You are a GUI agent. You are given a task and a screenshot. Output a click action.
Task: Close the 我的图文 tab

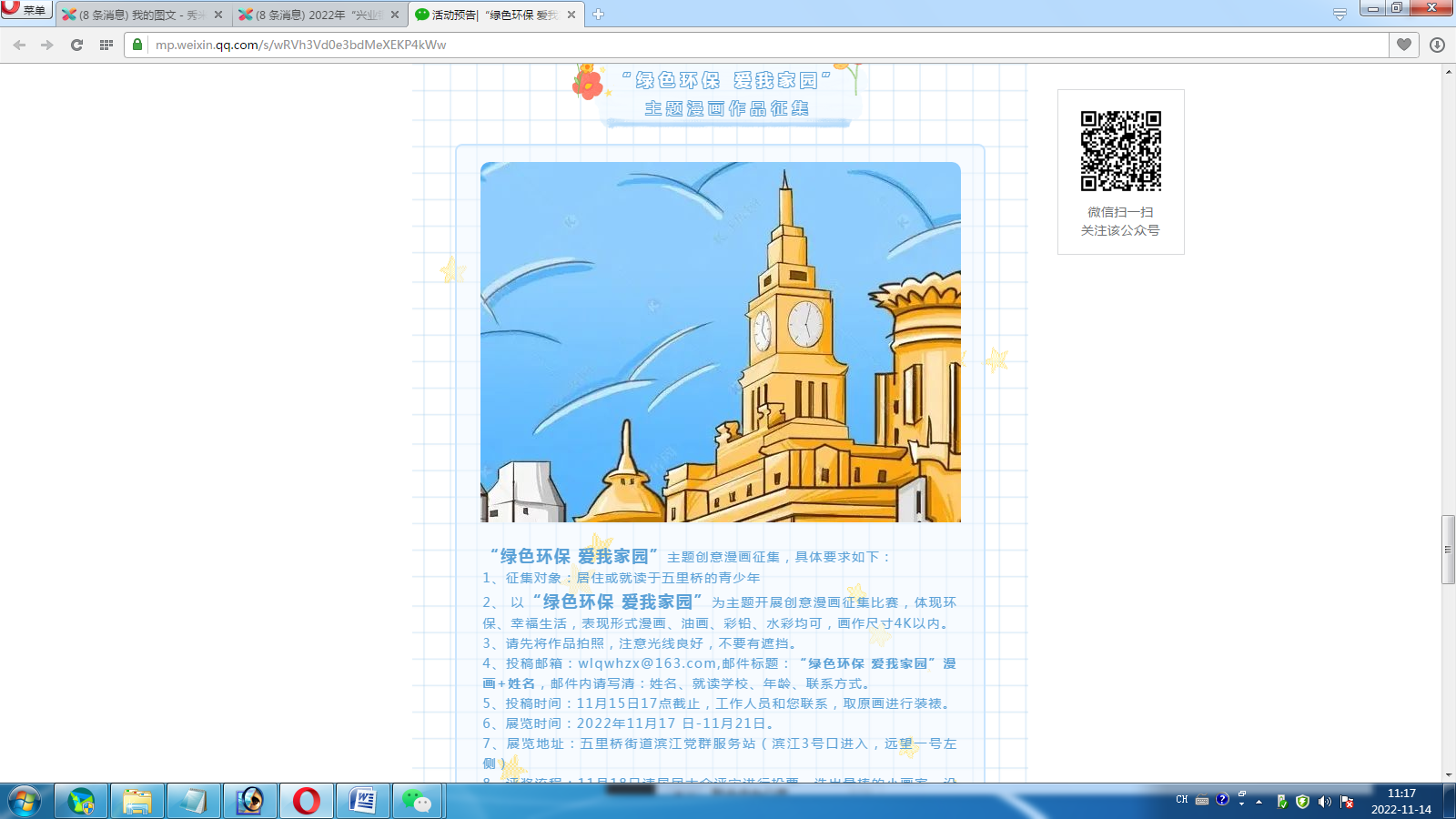pos(218,15)
